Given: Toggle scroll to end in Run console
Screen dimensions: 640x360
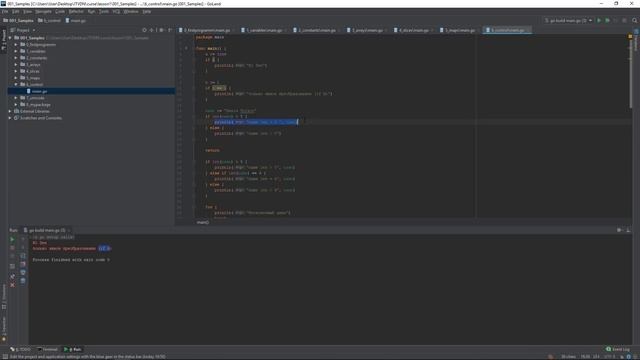Looking at the screenshot, I should click(23, 264).
